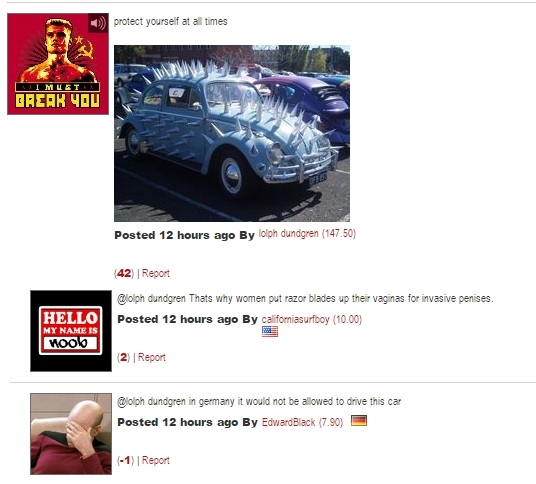The width and height of the screenshot is (536, 484).
Task: Click the speaker sound icon on avatar
Action: 98,23
